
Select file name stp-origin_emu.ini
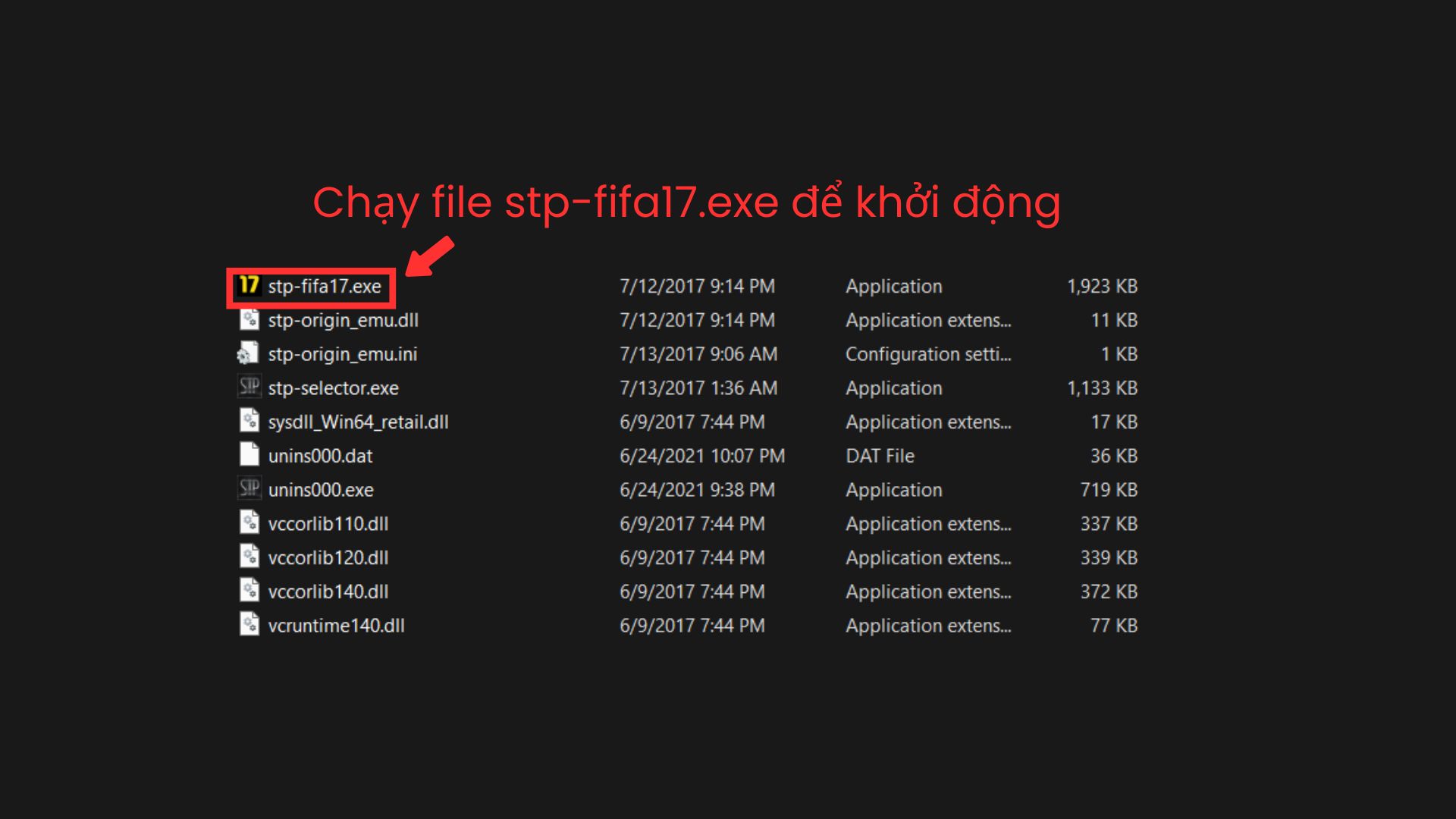pos(343,354)
